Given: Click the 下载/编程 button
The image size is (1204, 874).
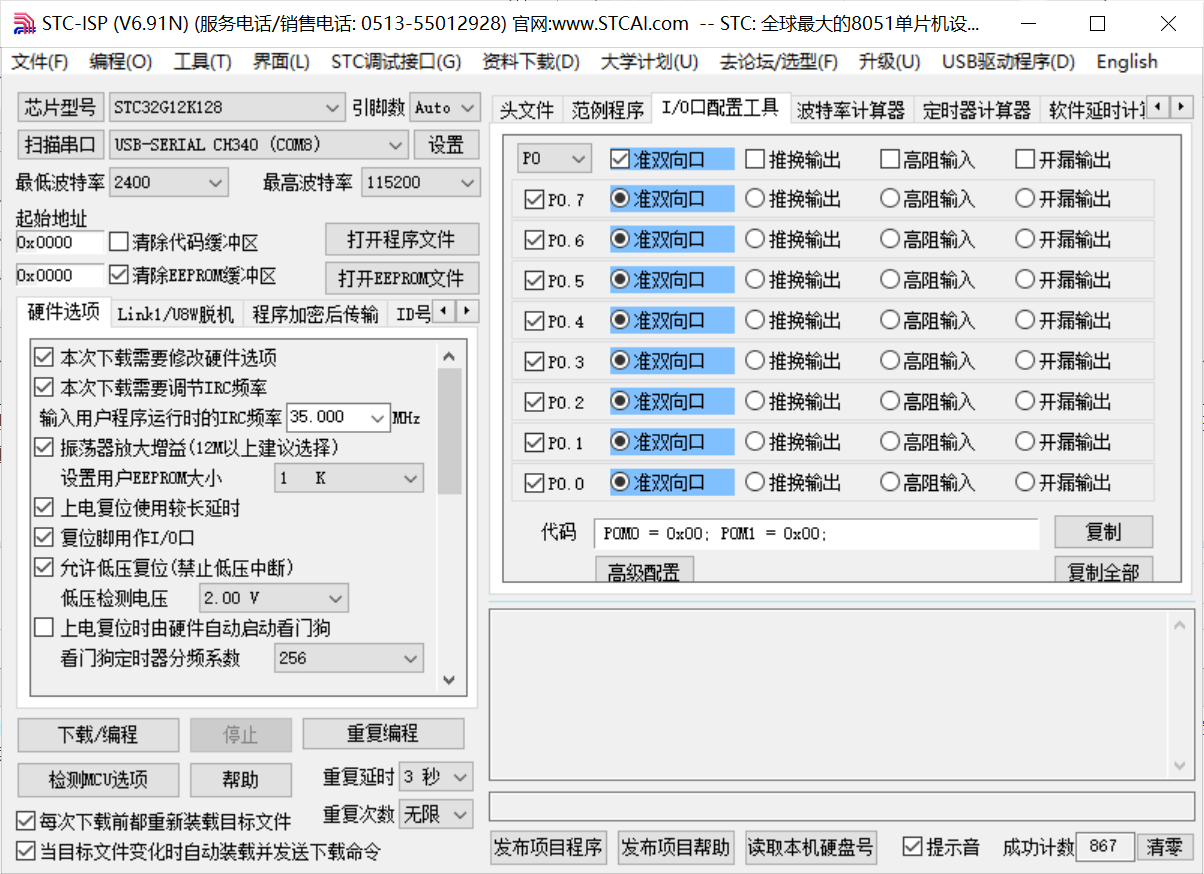Looking at the screenshot, I should 97,735.
